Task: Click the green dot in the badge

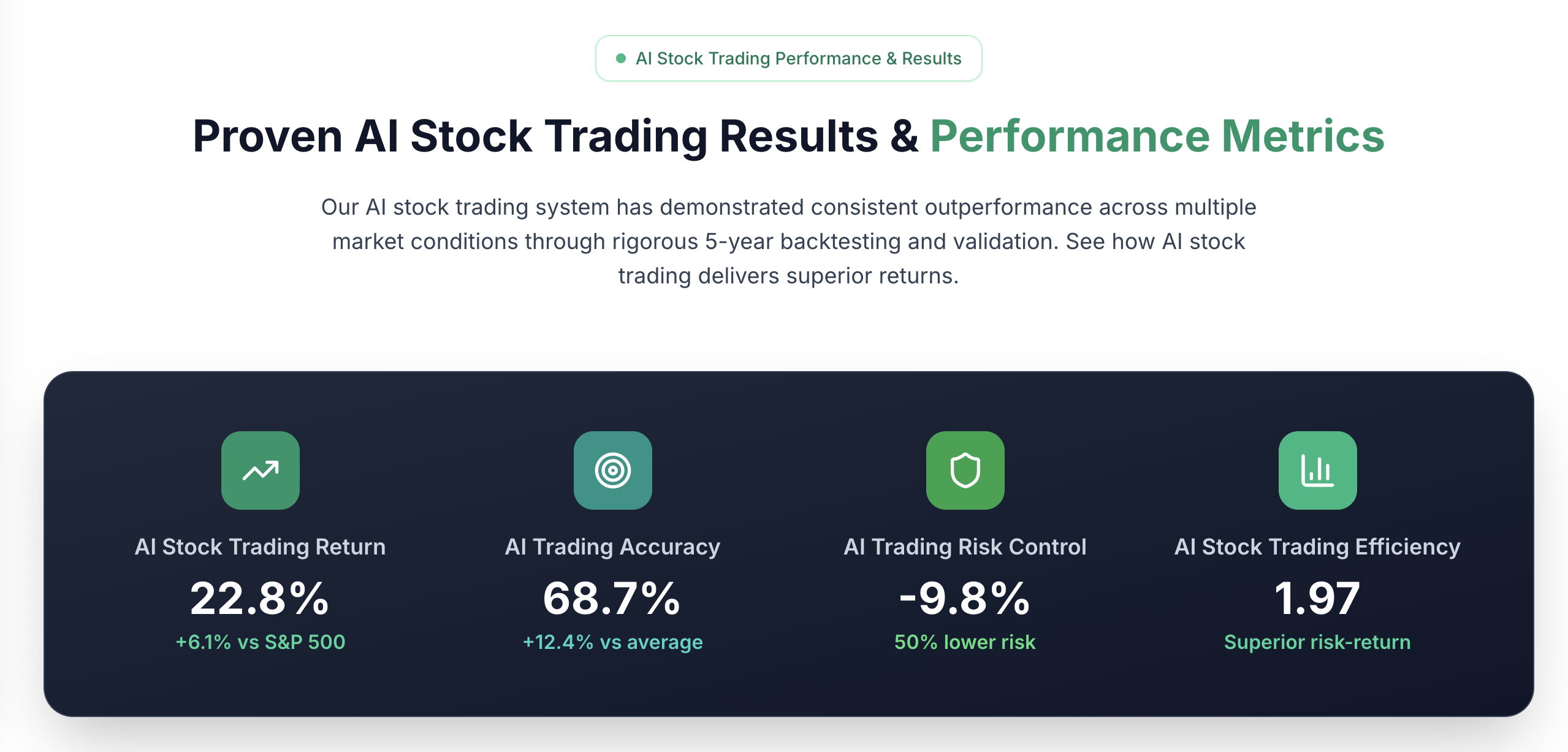Action: pos(620,58)
